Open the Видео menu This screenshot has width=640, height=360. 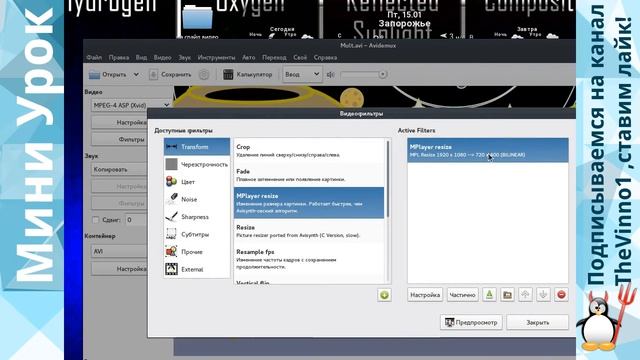[x=162, y=58]
